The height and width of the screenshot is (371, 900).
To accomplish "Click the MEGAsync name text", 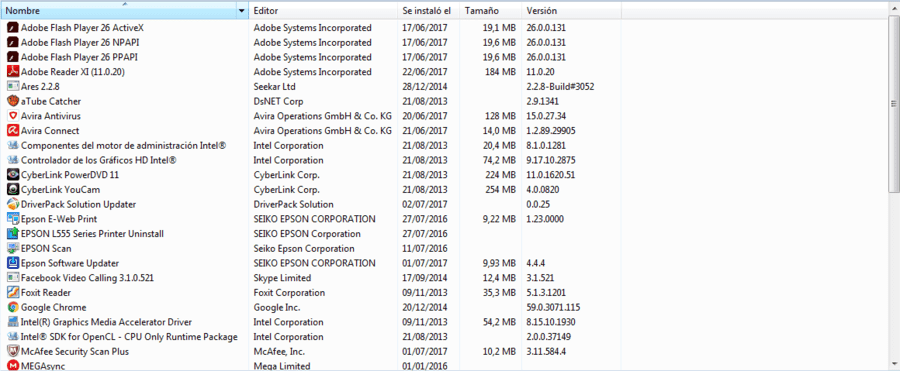I will [44, 366].
